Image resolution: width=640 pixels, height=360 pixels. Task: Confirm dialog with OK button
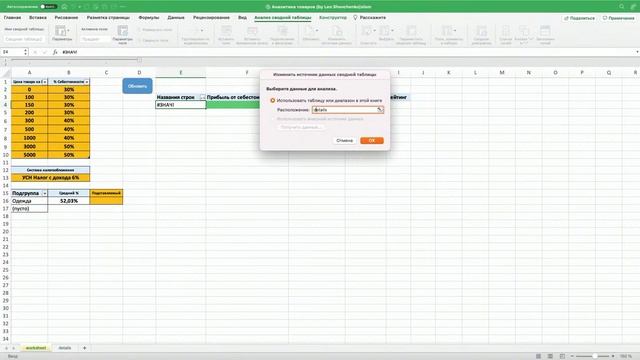pyautogui.click(x=372, y=140)
